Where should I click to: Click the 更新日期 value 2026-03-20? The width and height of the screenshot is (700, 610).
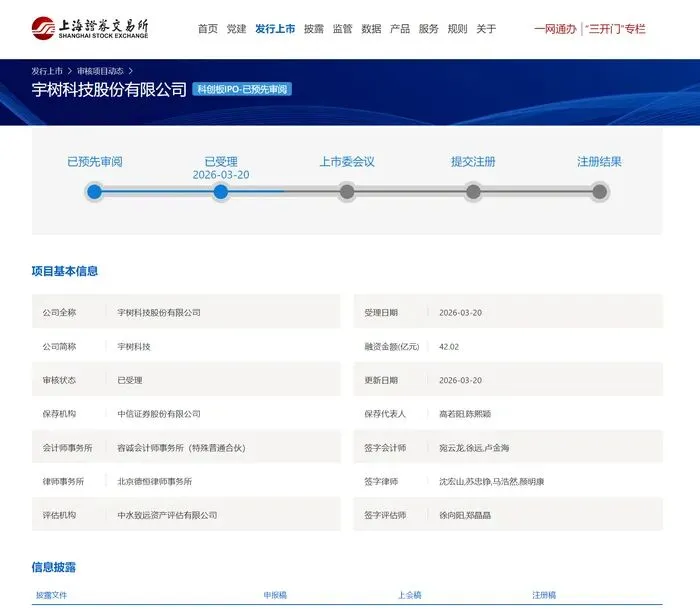[x=460, y=380]
